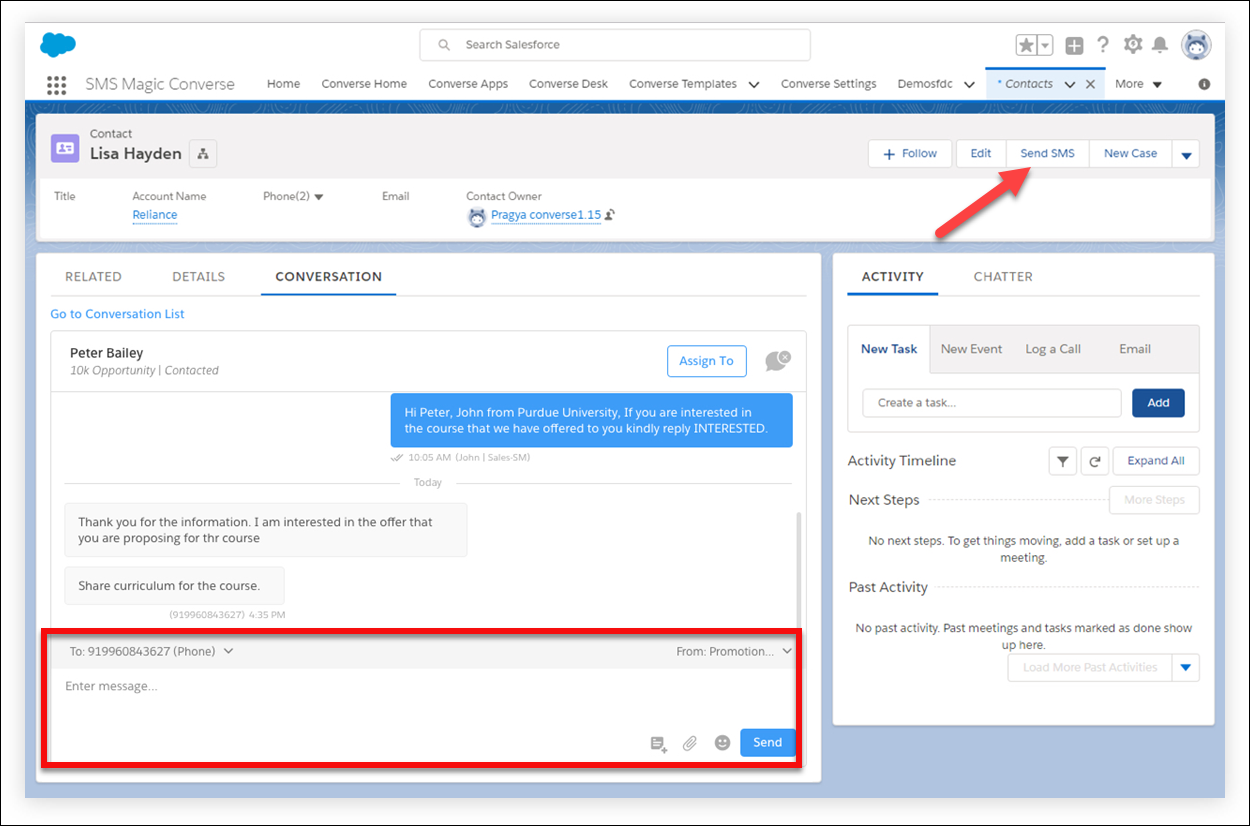Click inside the Search Salesforce field
The image size is (1250, 826).
(615, 45)
